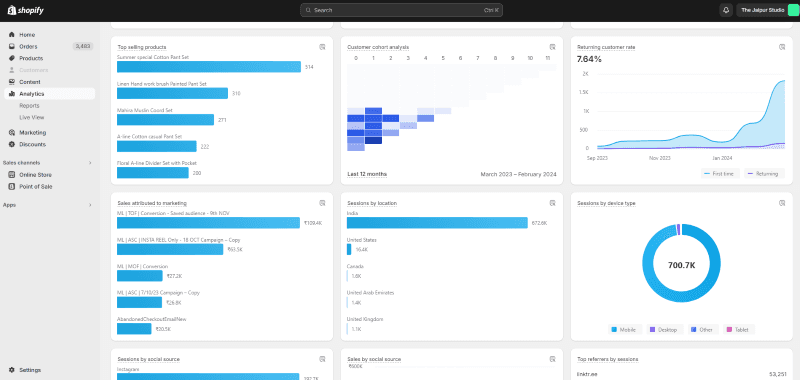Open report icon on Sales by social source card
Viewport: 800px width, 380px height.
552,359
